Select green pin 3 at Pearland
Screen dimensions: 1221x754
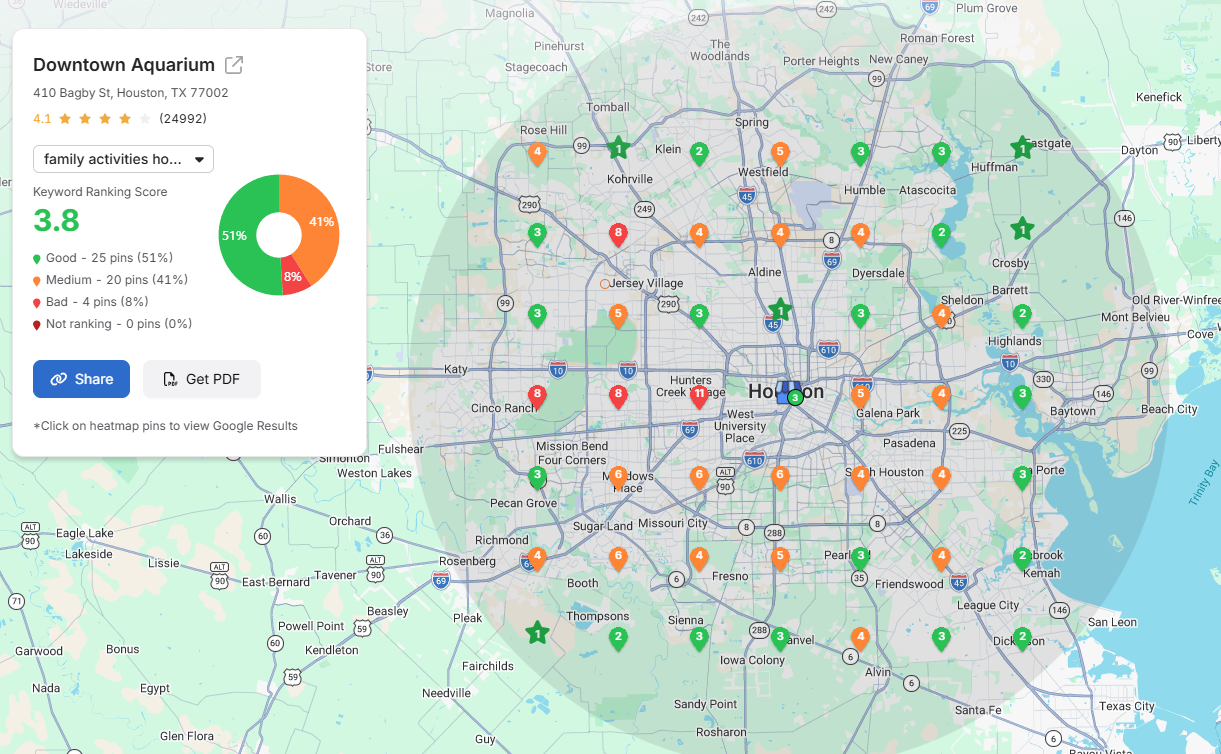tap(860, 557)
